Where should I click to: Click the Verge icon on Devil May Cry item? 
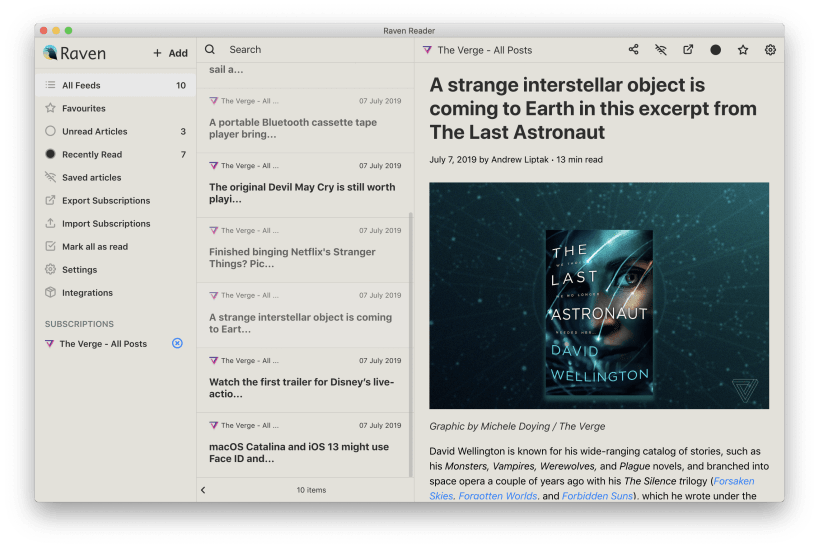point(213,166)
